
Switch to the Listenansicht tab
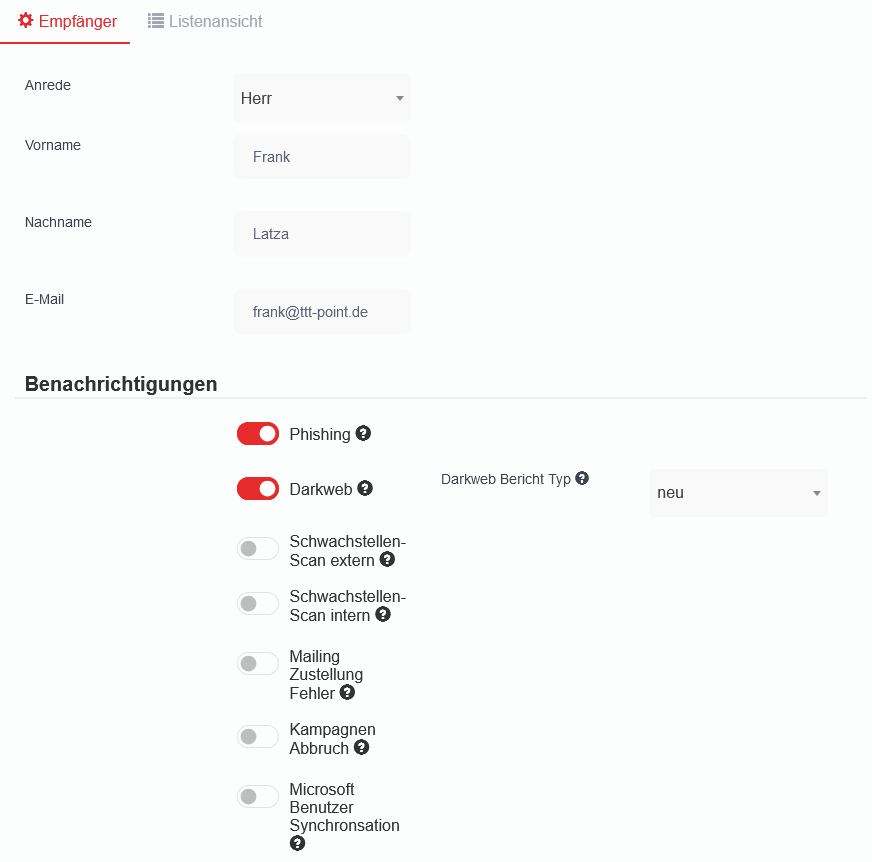[x=205, y=21]
